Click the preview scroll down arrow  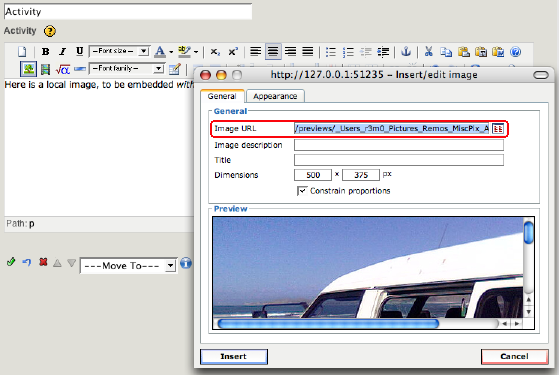(529, 312)
